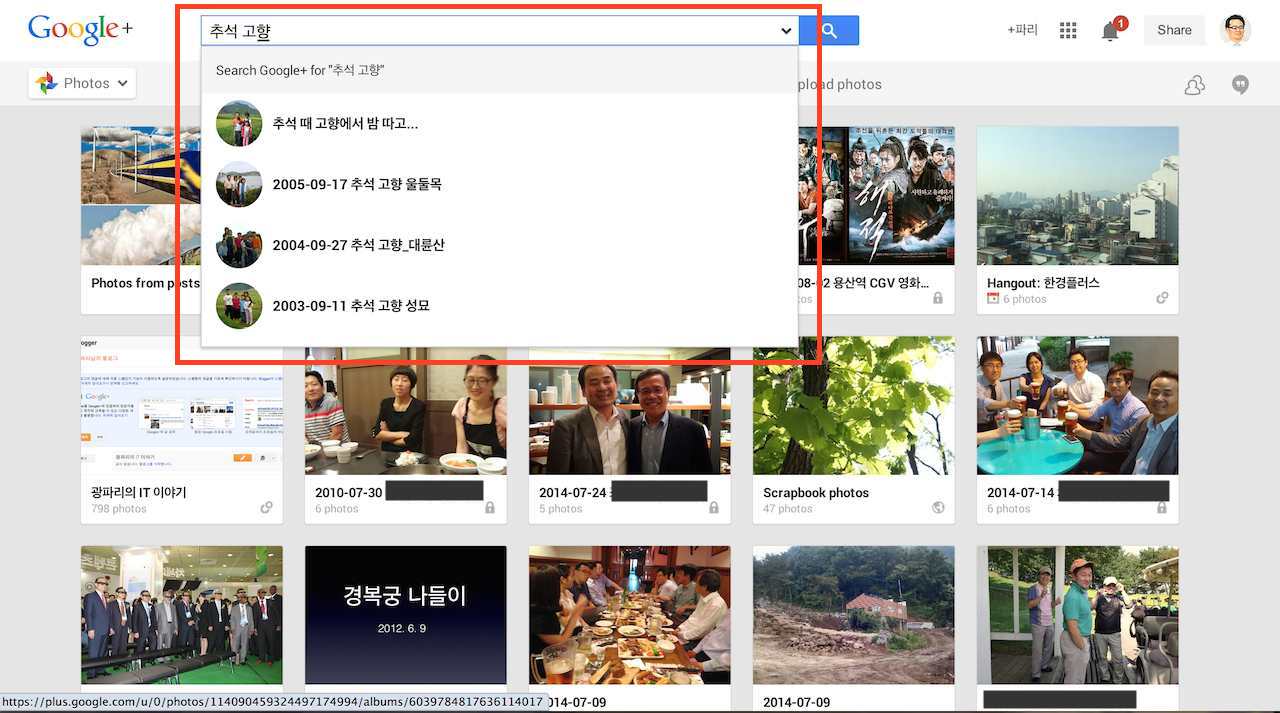
Task: Click the blue search magnifier button
Action: pos(829,31)
